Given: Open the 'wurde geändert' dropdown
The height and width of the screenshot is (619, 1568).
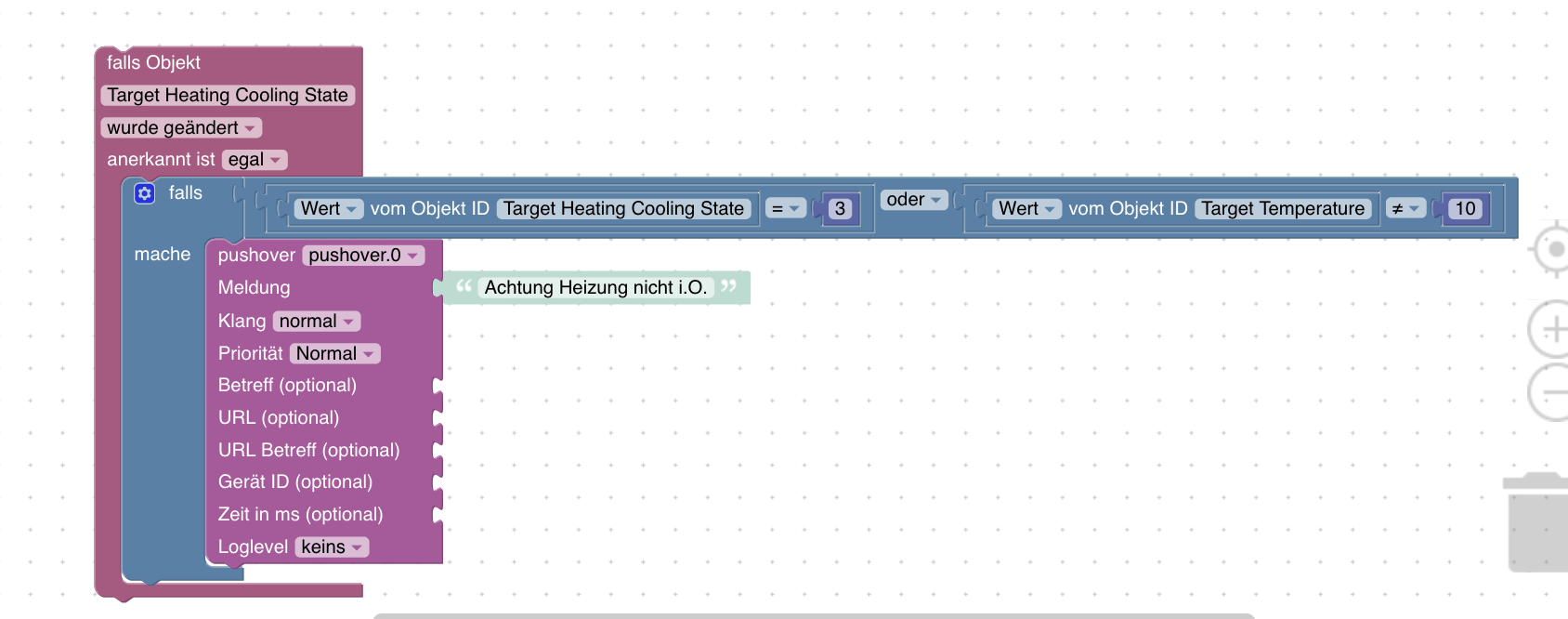Looking at the screenshot, I should point(181,127).
